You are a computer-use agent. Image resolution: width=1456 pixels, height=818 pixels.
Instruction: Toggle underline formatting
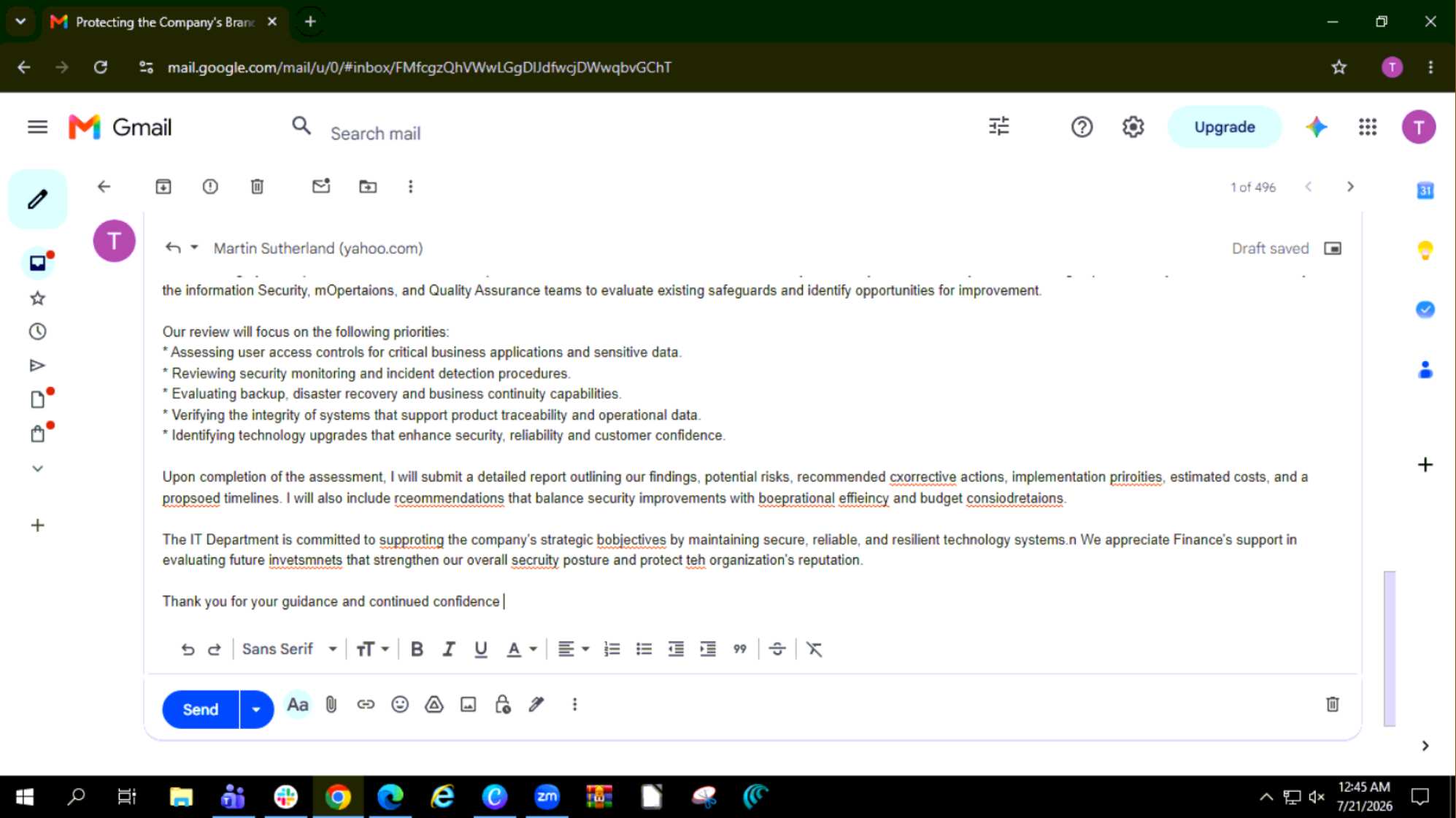point(480,649)
